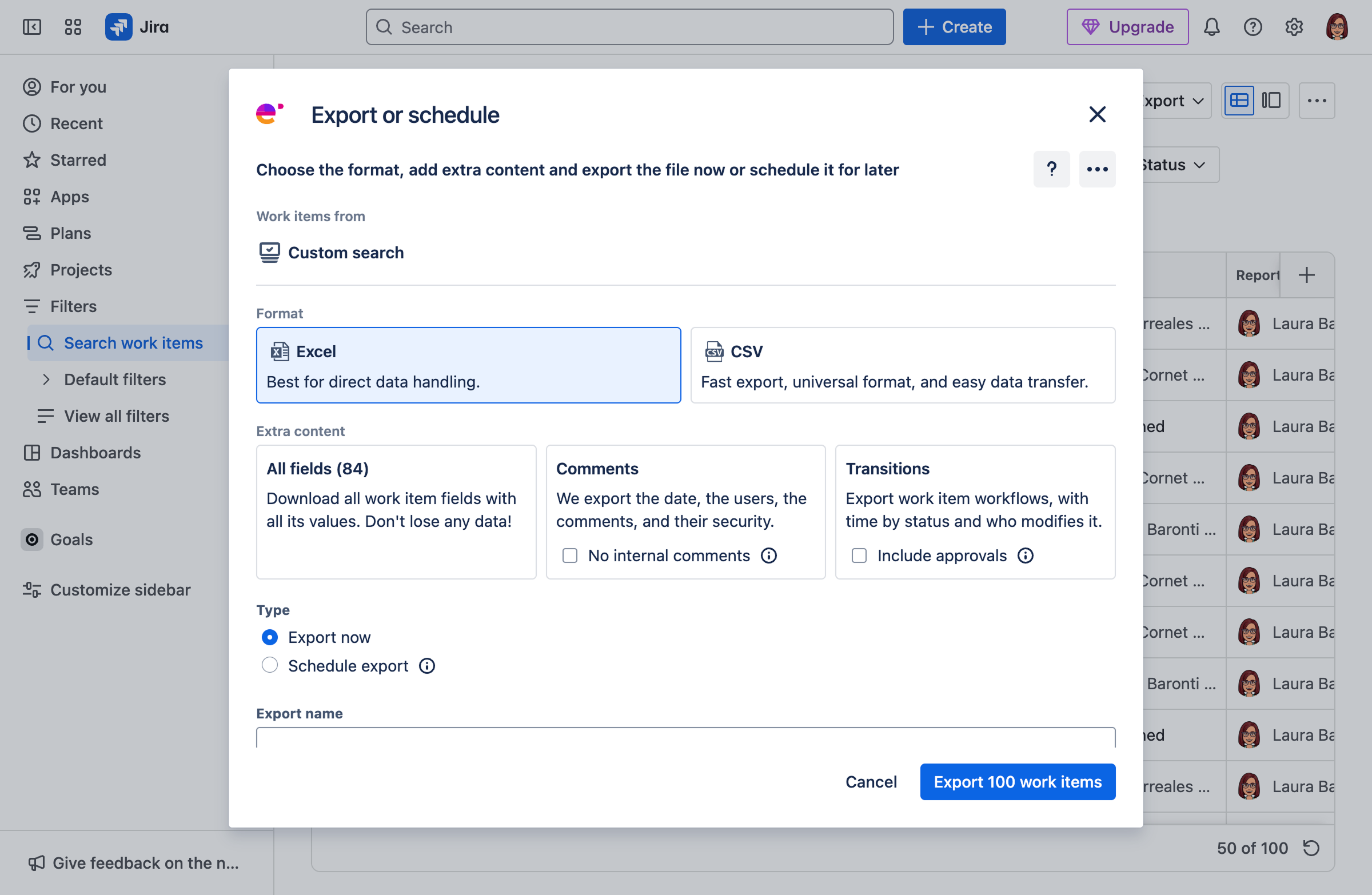Open the dialog more options ellipsis
The image size is (1372, 895).
[x=1097, y=169]
